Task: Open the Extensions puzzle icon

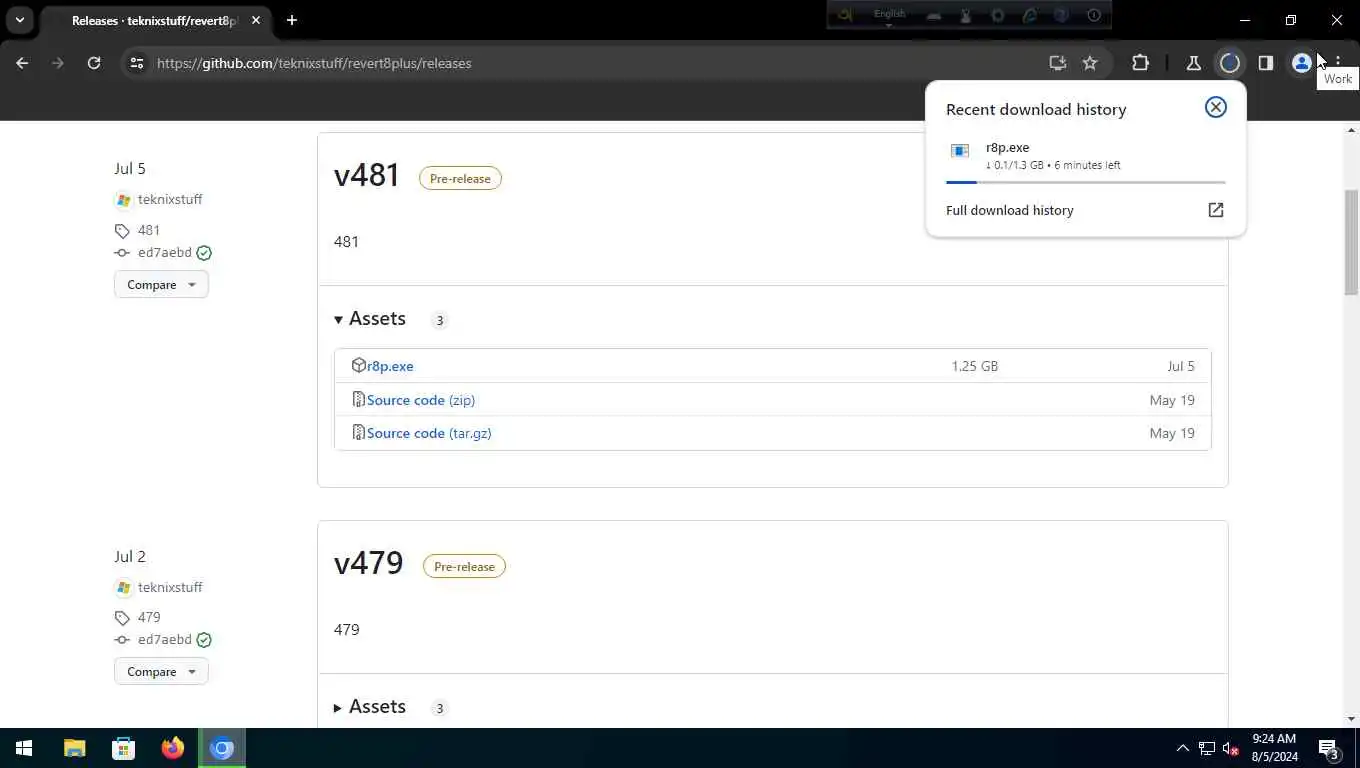Action: [x=1140, y=63]
